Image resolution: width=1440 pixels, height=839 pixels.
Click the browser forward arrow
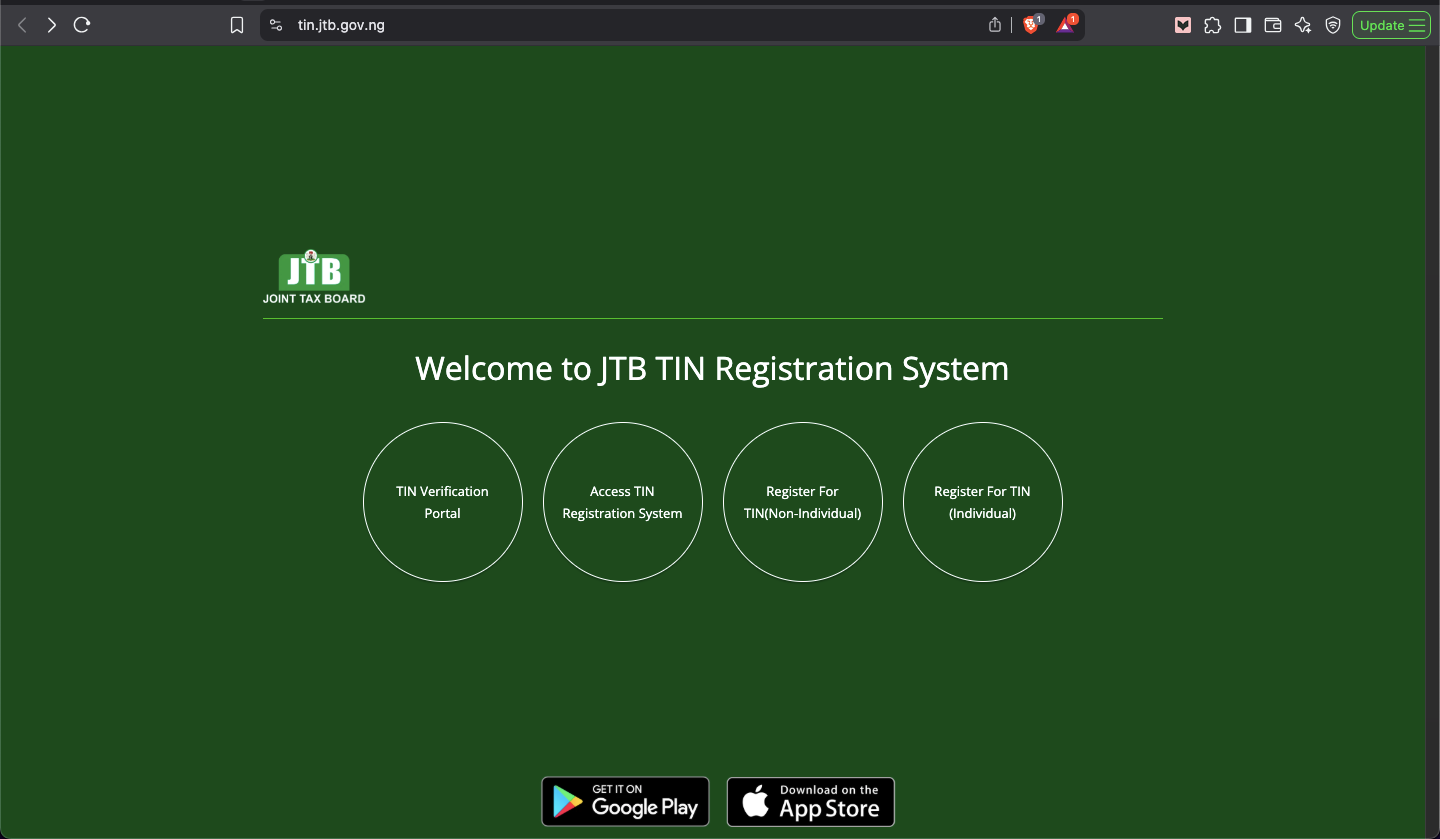click(x=52, y=25)
